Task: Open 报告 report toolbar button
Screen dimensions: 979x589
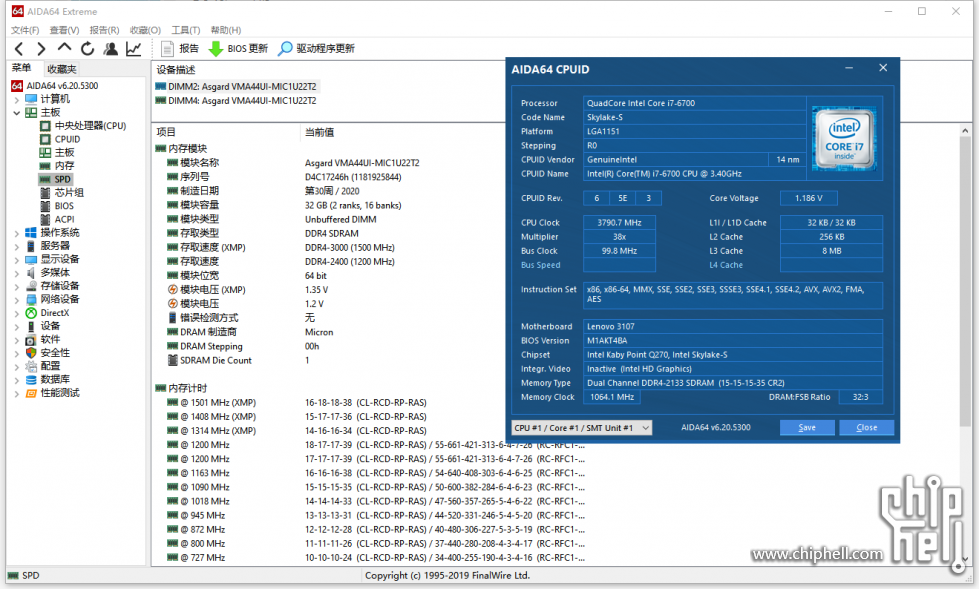Action: (x=180, y=48)
